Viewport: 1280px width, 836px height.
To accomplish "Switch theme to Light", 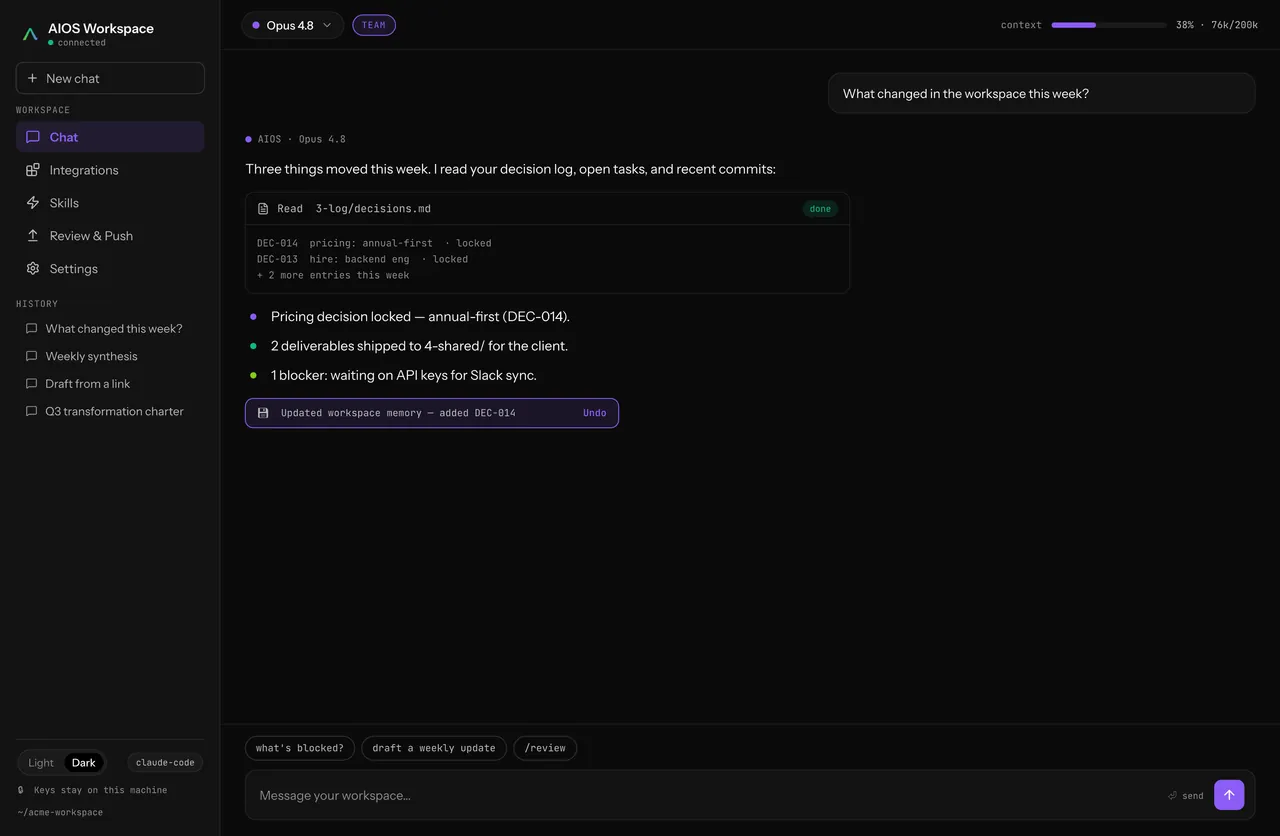I will (x=41, y=763).
